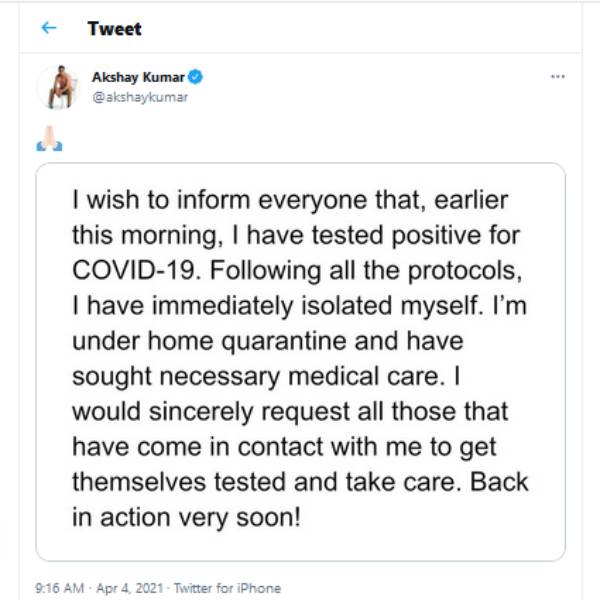Image resolution: width=600 pixels, height=600 pixels.
Task: Click the Tweet header title
Action: point(114,28)
